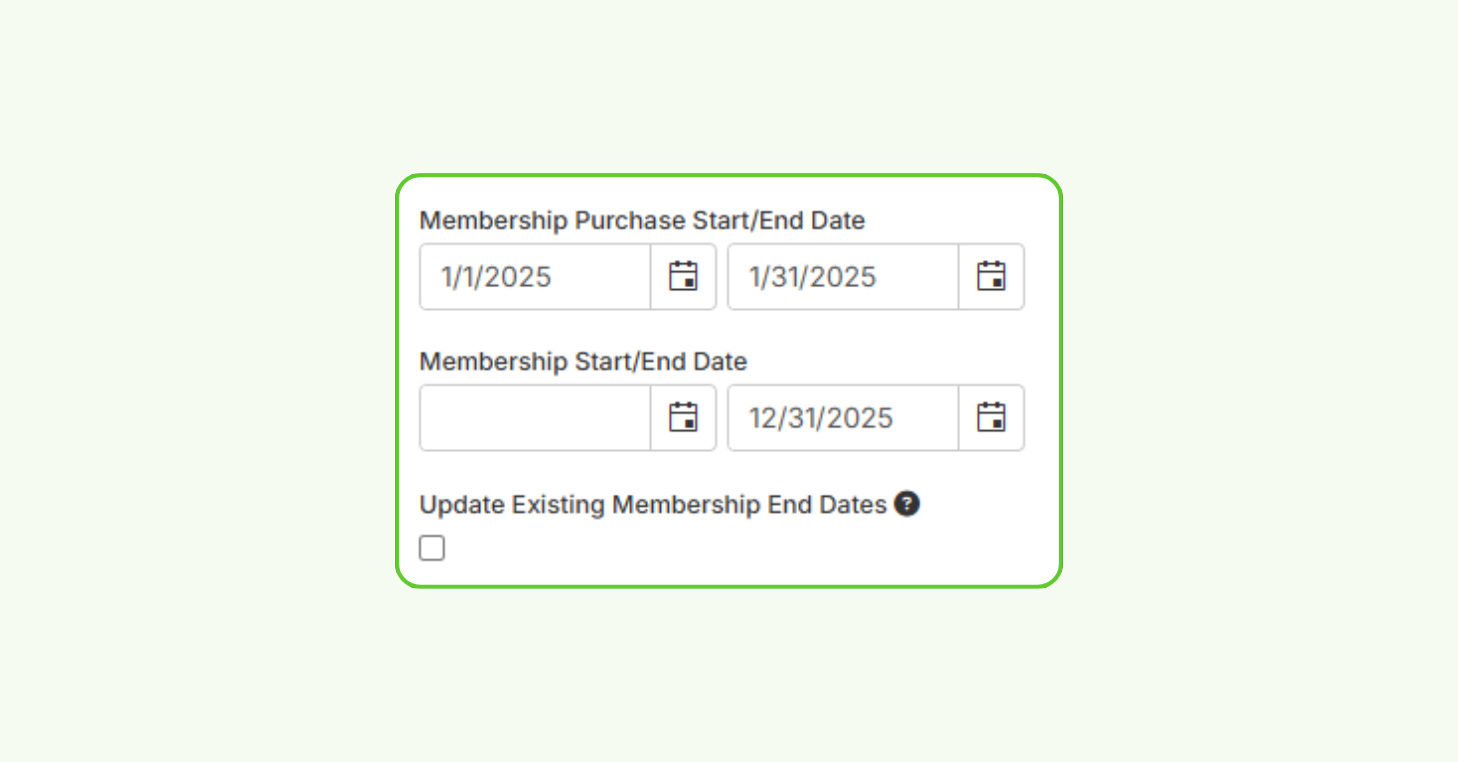This screenshot has height=762, width=1458.
Task: Enable the Update Existing Membership End Dates checkbox
Action: [x=431, y=548]
